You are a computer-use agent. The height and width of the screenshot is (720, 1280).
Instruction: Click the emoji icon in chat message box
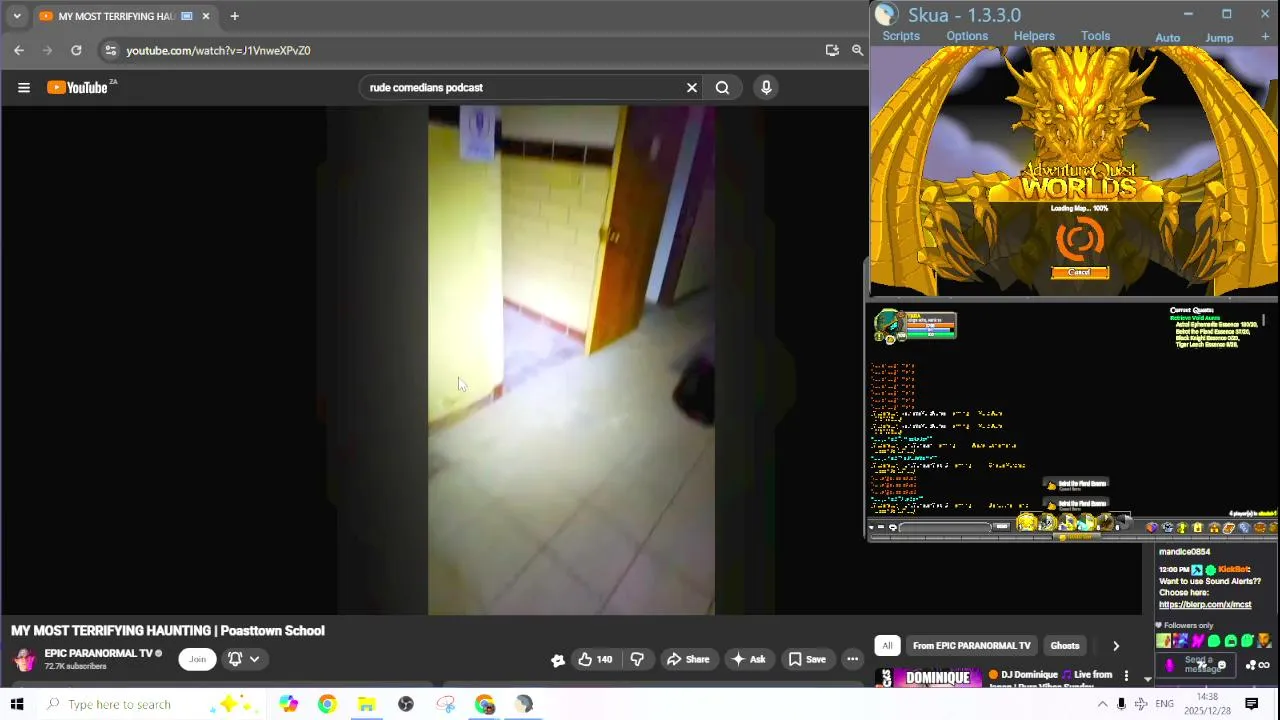(x=1221, y=665)
